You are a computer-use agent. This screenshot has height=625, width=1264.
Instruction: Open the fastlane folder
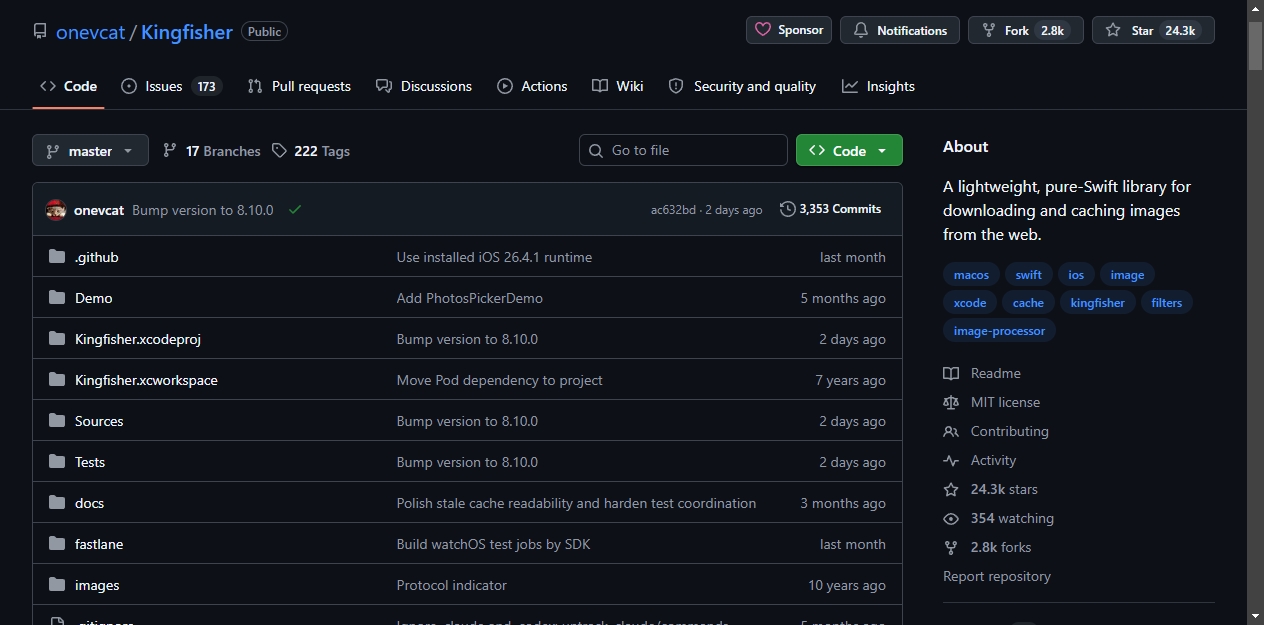coord(99,544)
